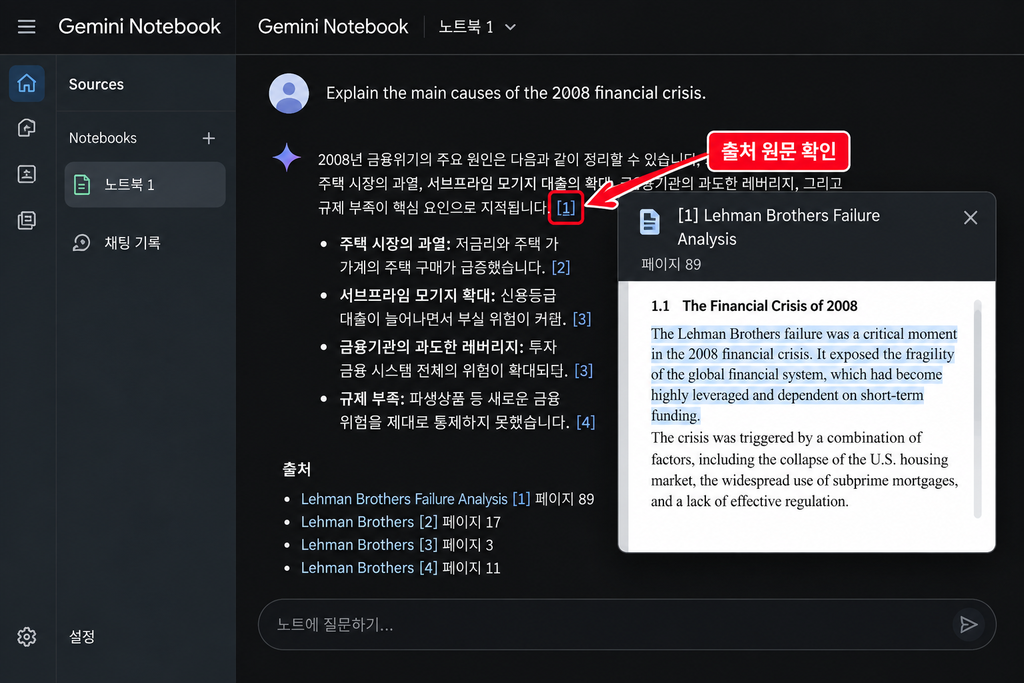Open citation [3] after 금융기관의 과도한 레버리지
1024x683 pixels.
click(583, 370)
